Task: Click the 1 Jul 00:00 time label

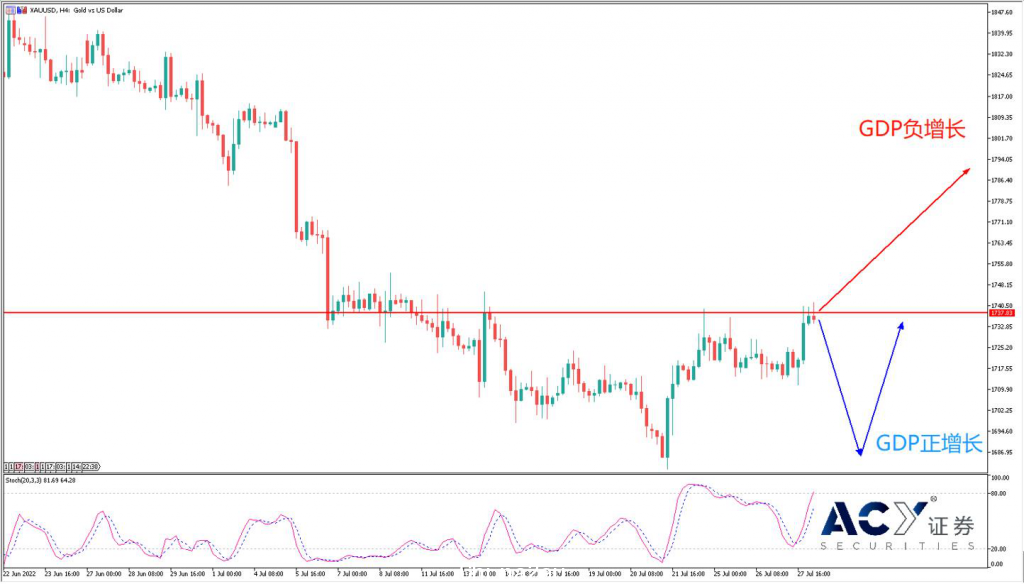Action: [227, 574]
